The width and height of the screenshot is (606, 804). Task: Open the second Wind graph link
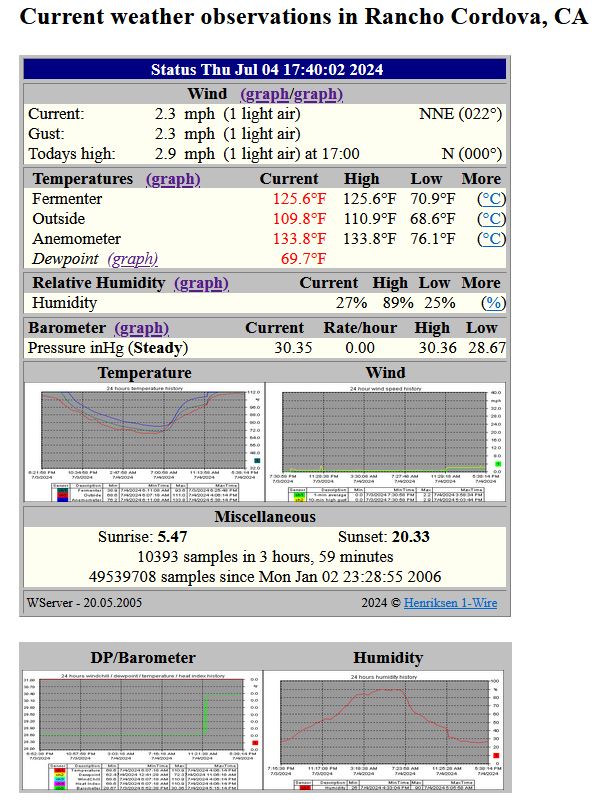pyautogui.click(x=316, y=94)
